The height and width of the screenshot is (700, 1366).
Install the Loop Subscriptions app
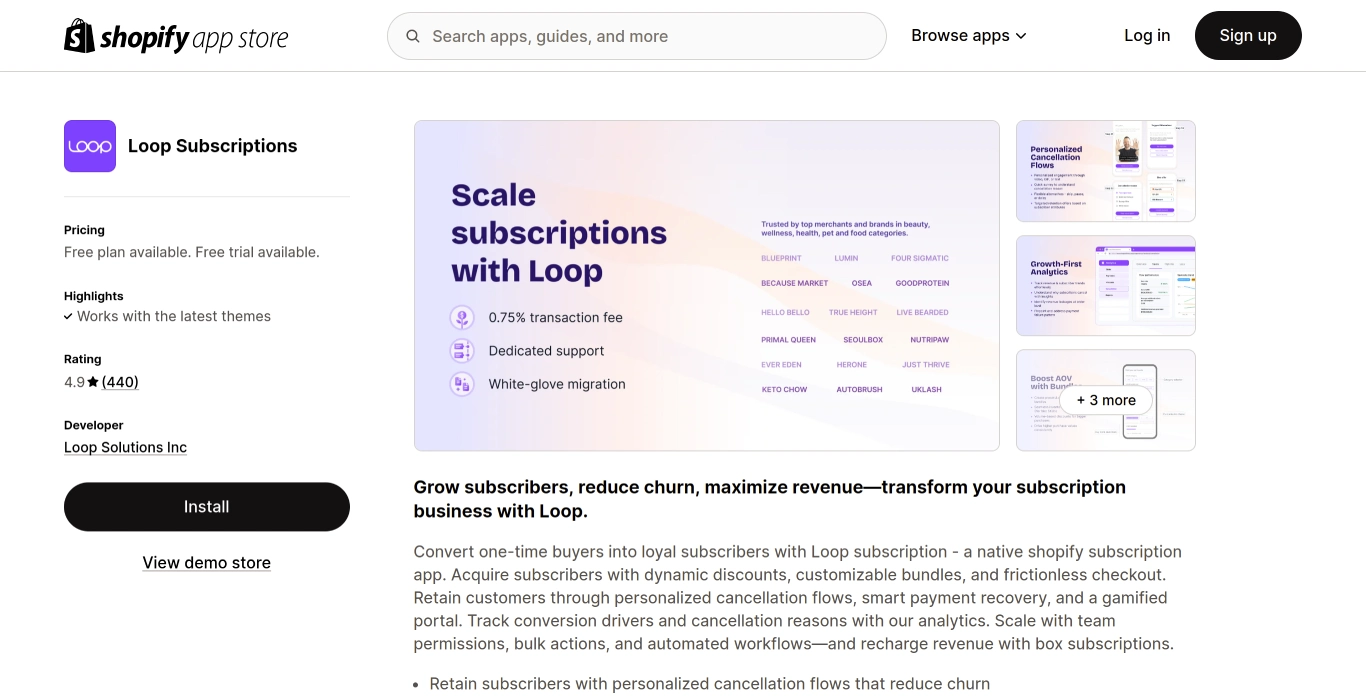[x=207, y=507]
